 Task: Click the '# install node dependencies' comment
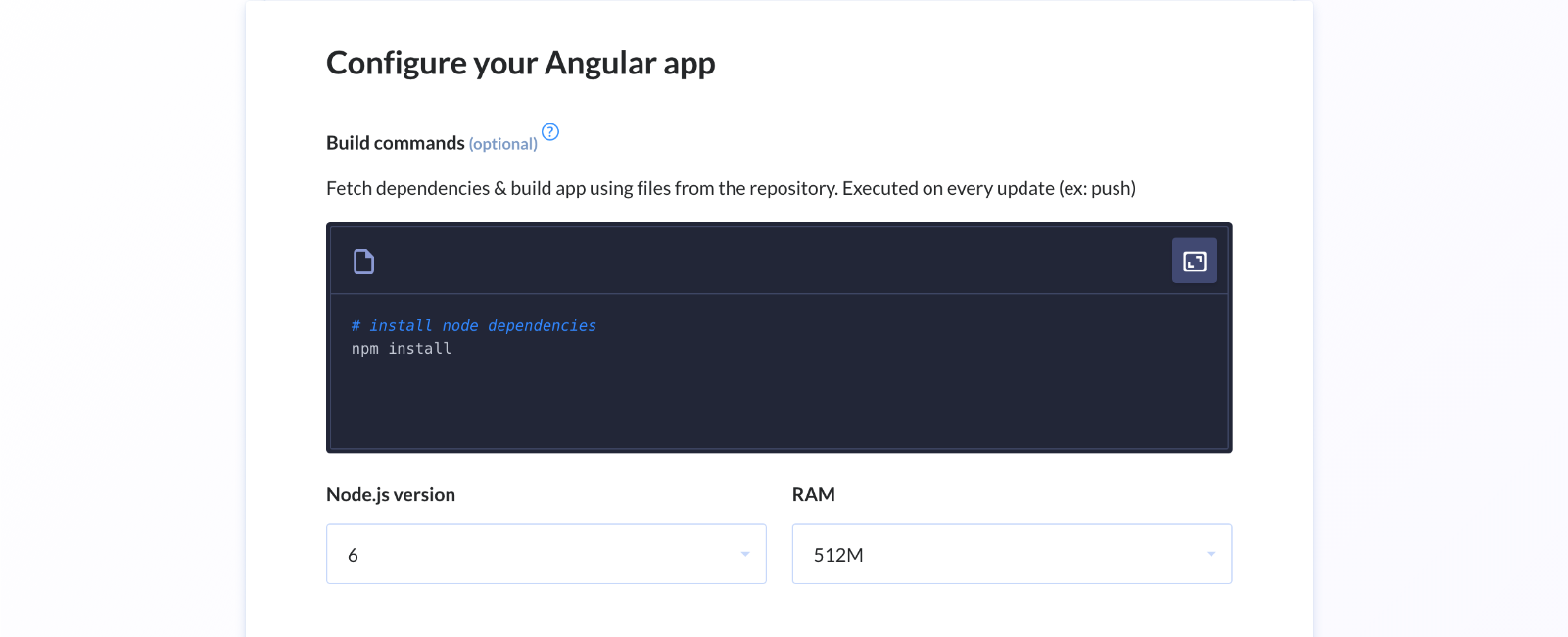(x=474, y=325)
